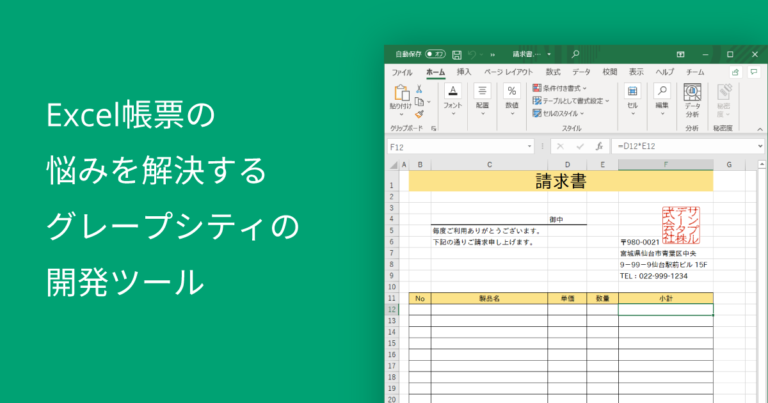The image size is (768, 403).
Task: Open the 編集 editing group
Action: click(662, 100)
